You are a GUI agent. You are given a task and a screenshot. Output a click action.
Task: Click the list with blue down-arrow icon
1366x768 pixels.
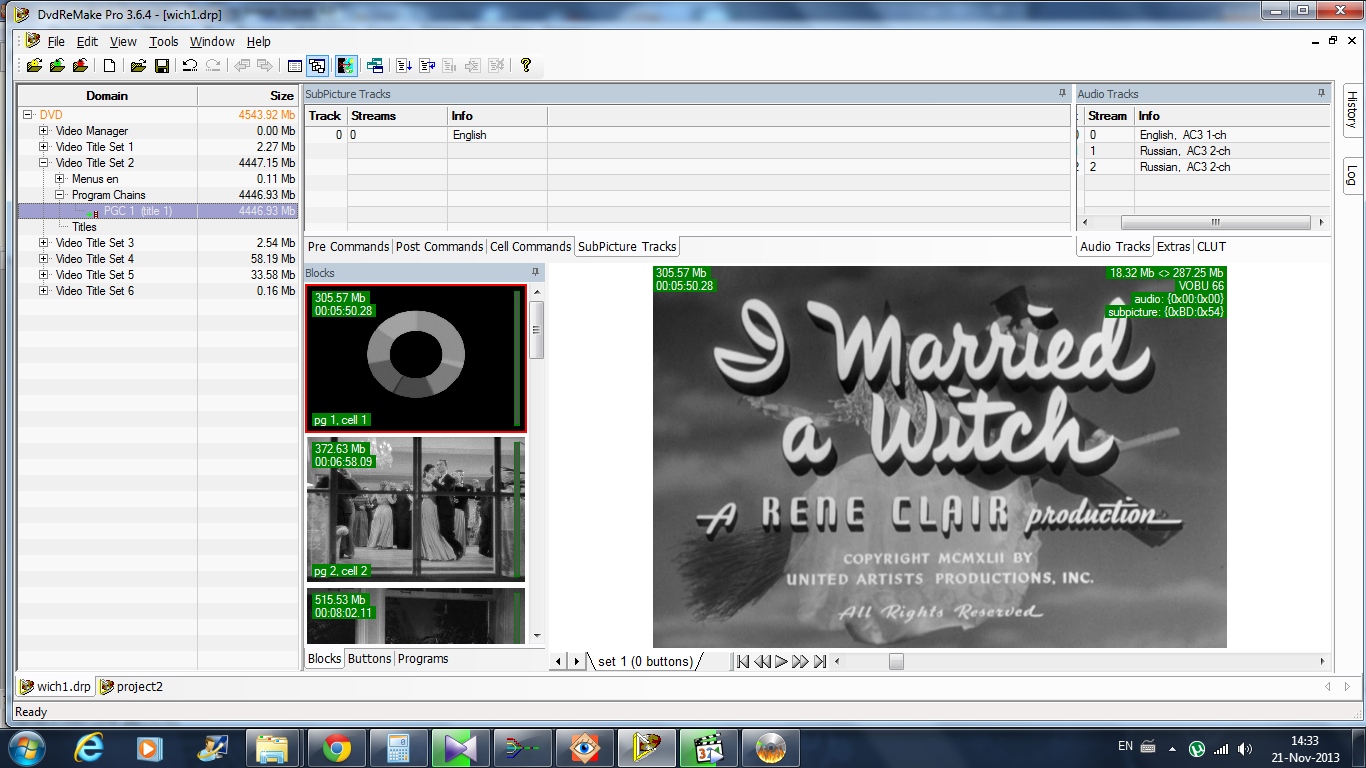click(404, 66)
